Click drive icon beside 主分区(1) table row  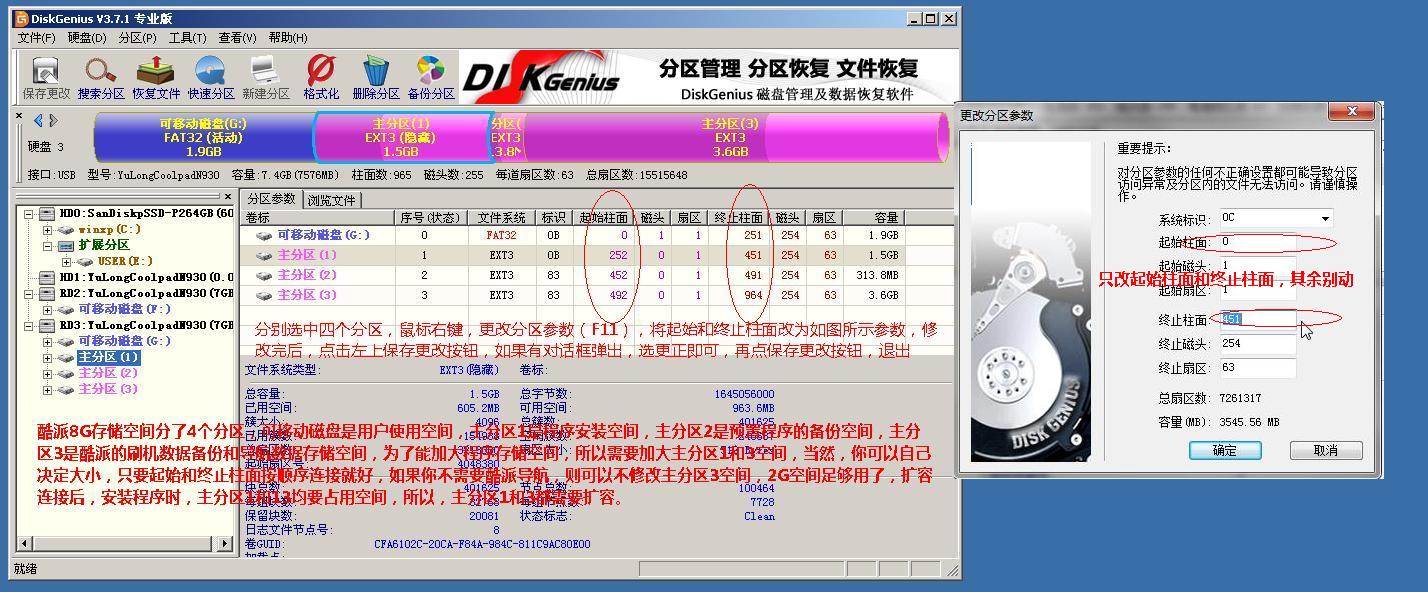[264, 256]
